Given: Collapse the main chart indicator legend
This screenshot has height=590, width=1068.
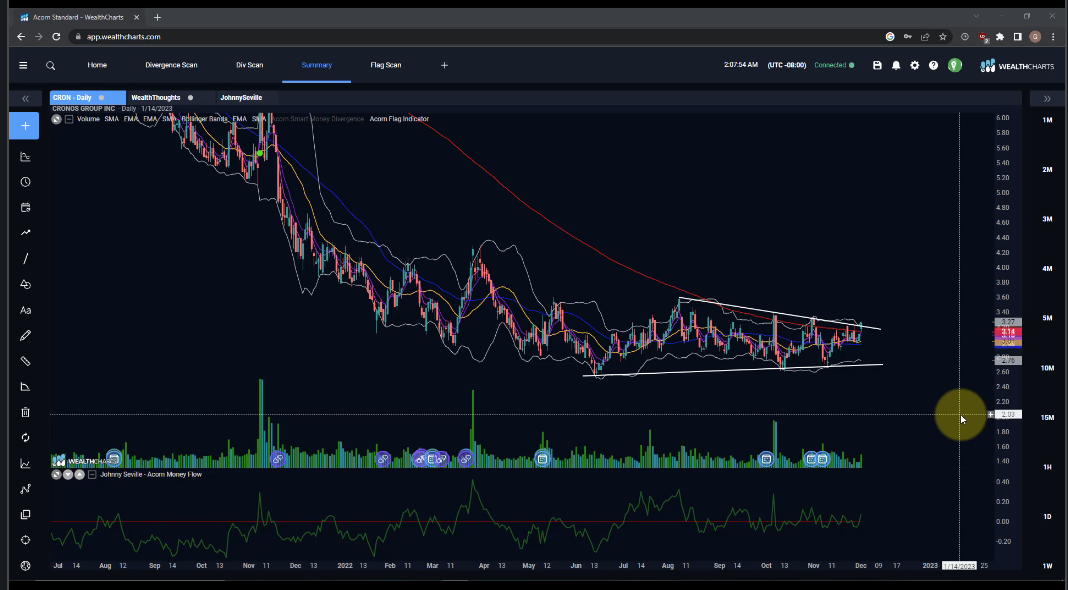Looking at the screenshot, I should tap(69, 119).
